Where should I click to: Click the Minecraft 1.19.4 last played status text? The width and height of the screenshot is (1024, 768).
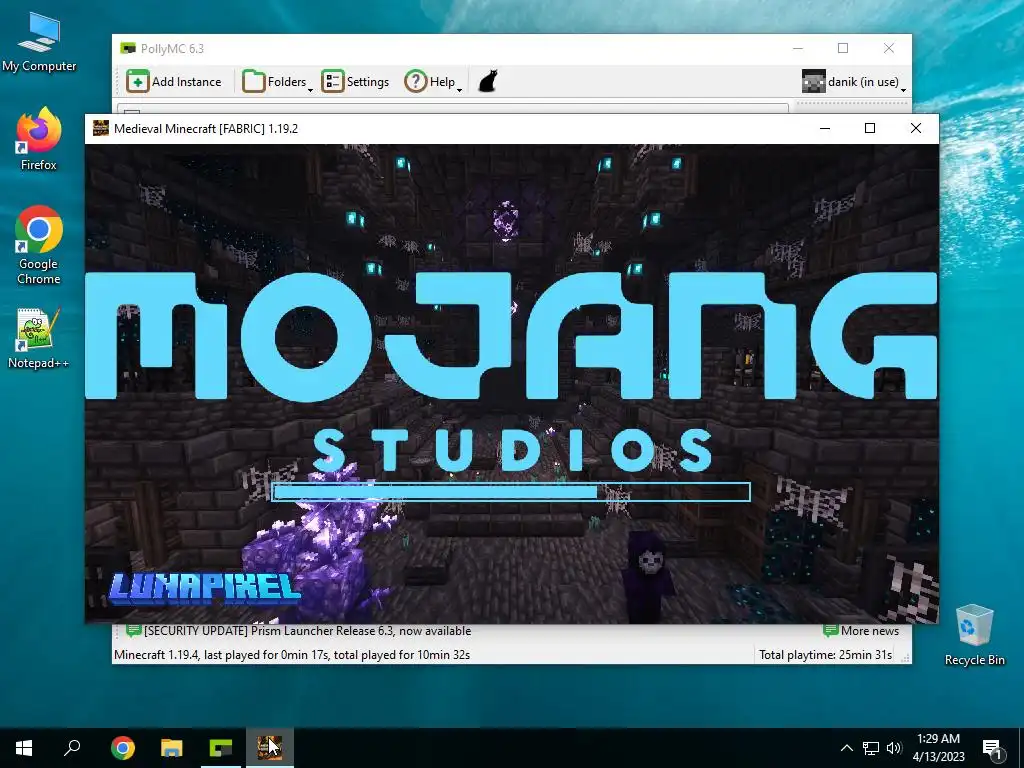click(x=292, y=654)
